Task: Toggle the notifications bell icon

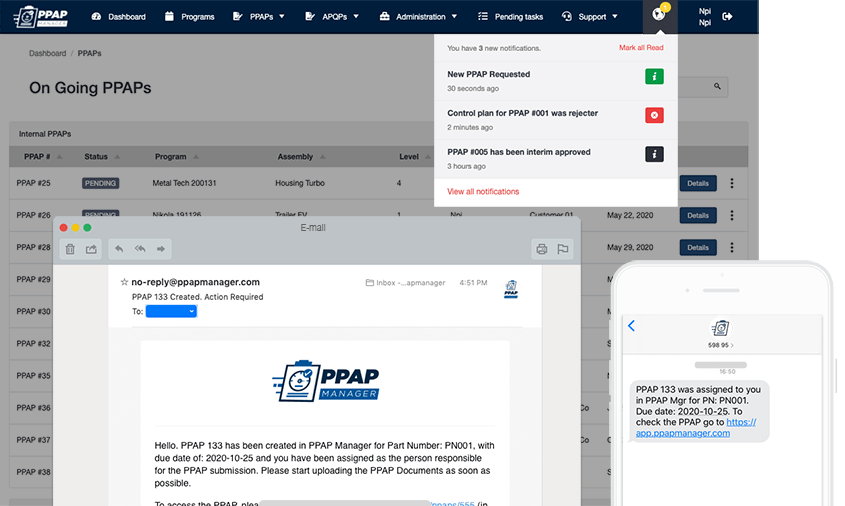Action: point(660,15)
